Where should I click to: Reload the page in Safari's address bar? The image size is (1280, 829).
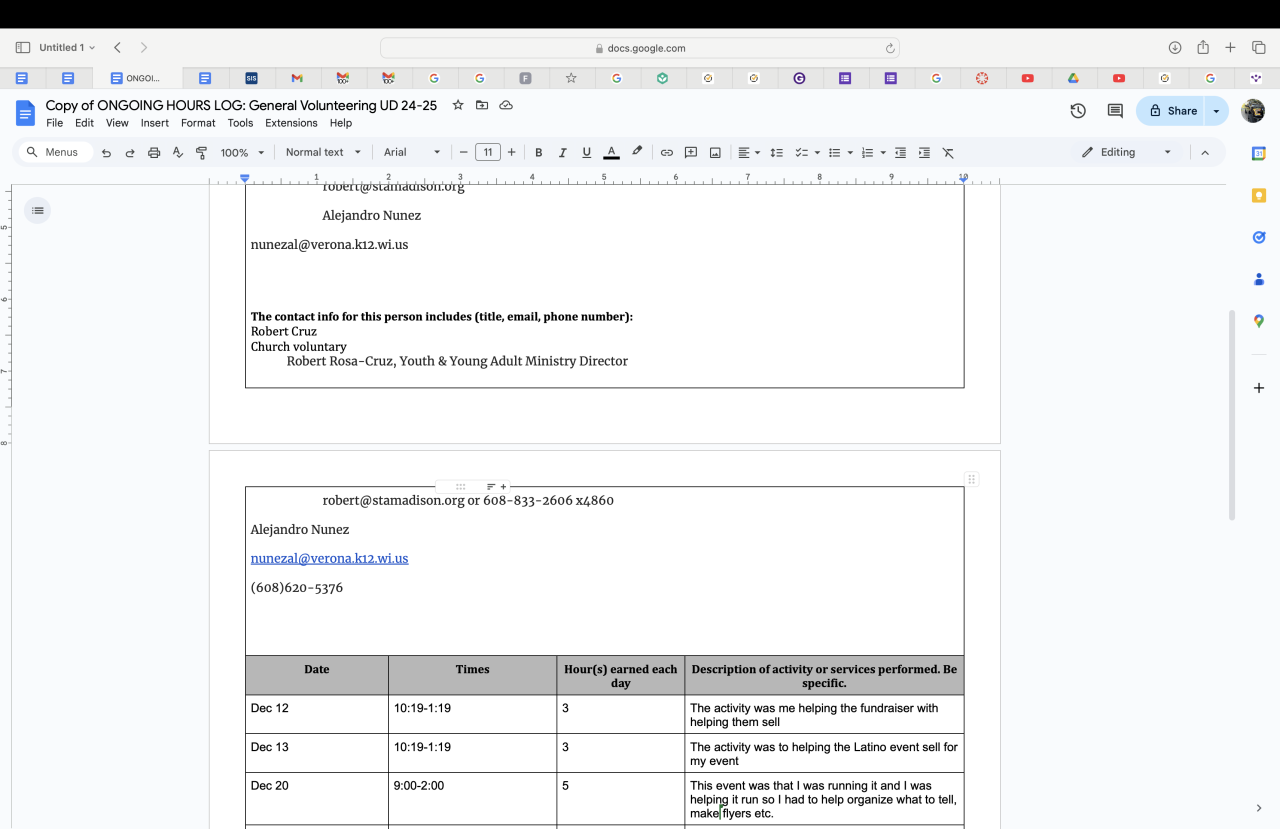click(890, 48)
